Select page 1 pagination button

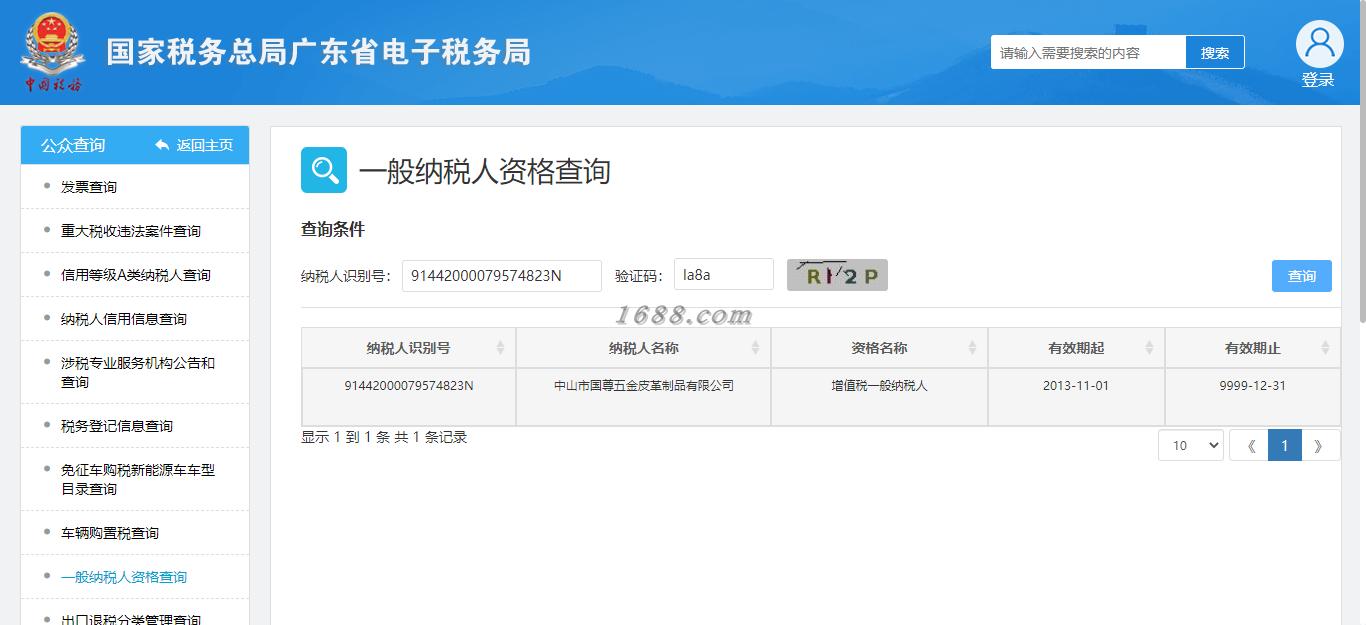click(1285, 446)
